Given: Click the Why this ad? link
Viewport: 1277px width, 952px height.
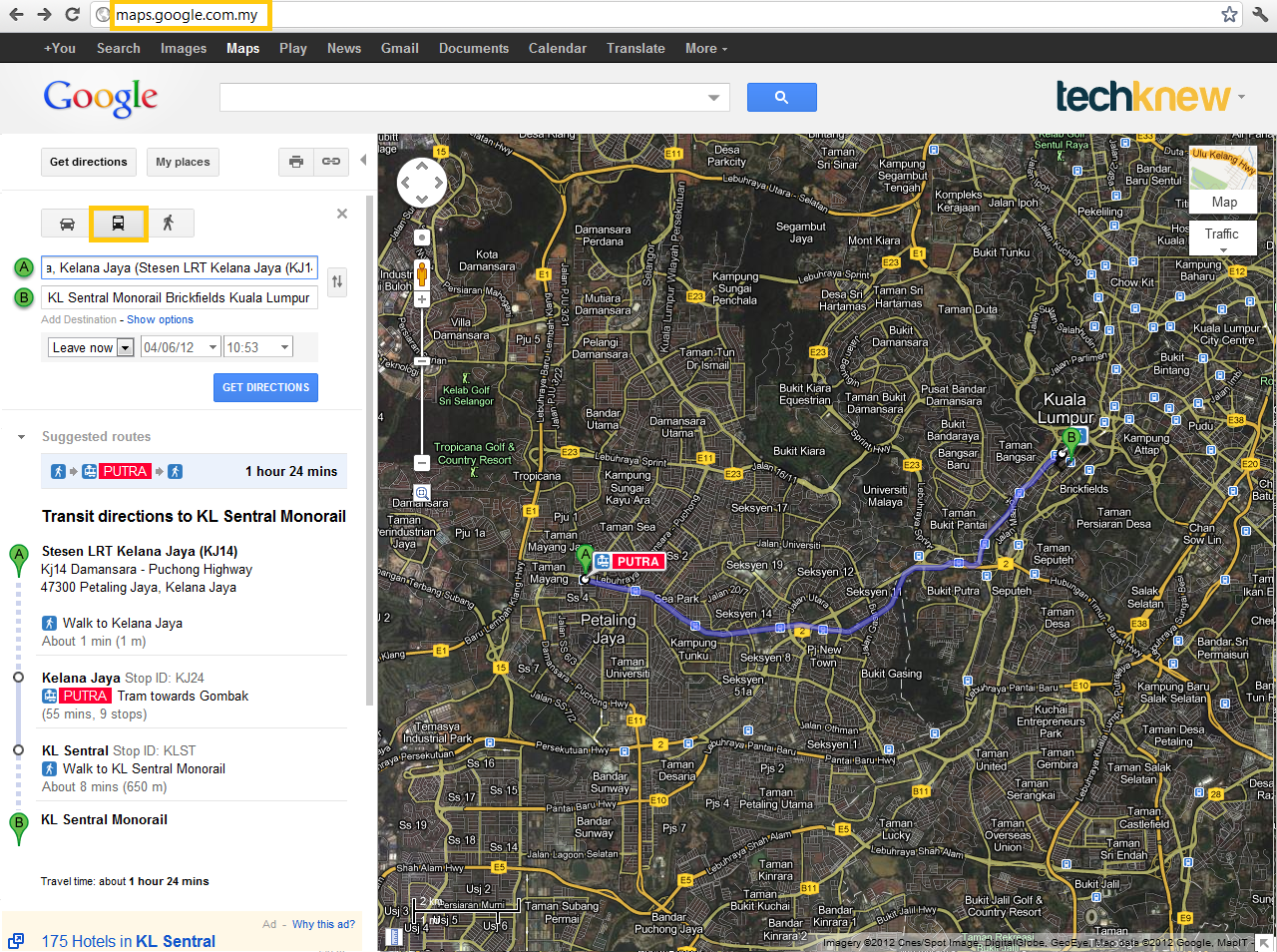Looking at the screenshot, I should (x=323, y=924).
